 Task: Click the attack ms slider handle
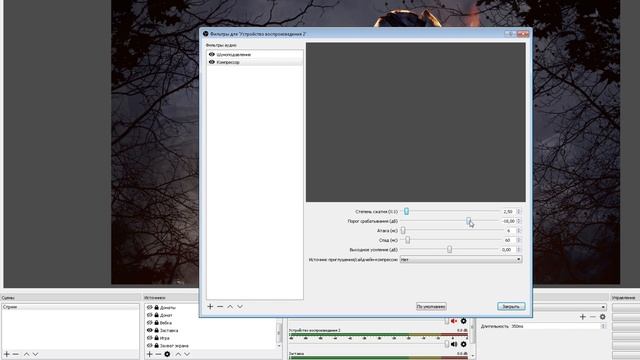click(403, 231)
